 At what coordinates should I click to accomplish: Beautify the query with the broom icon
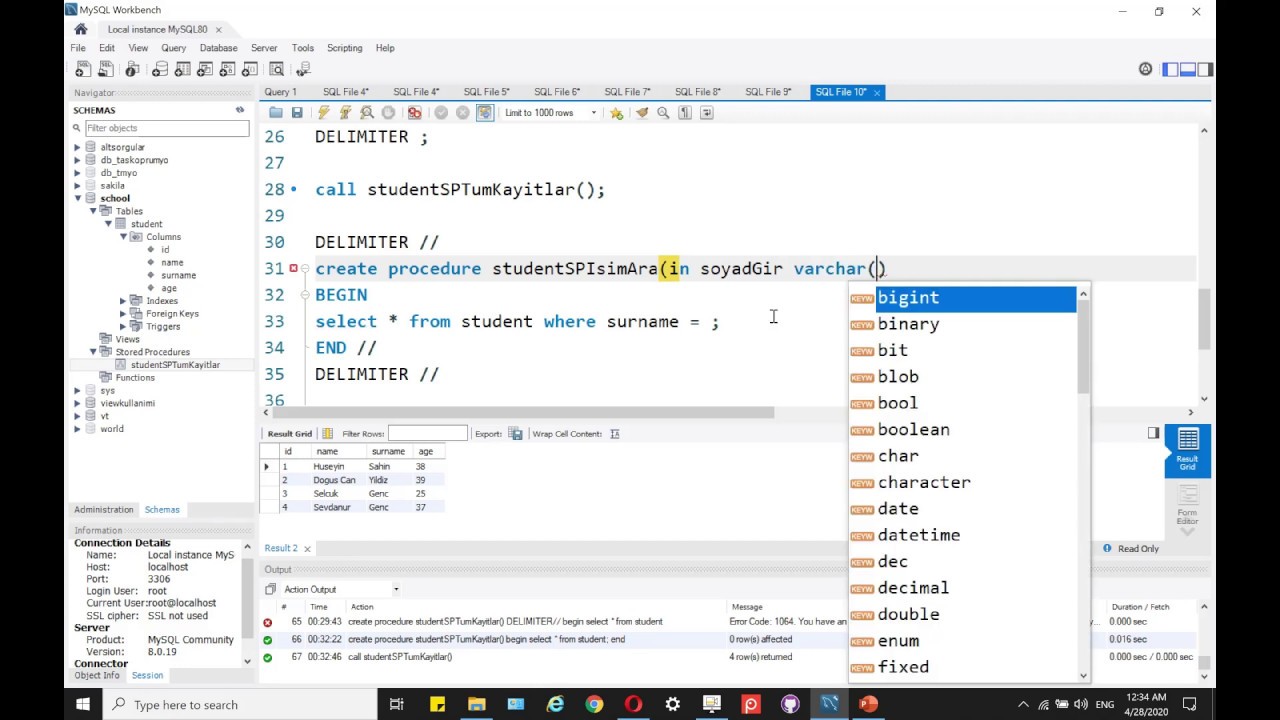click(x=642, y=113)
